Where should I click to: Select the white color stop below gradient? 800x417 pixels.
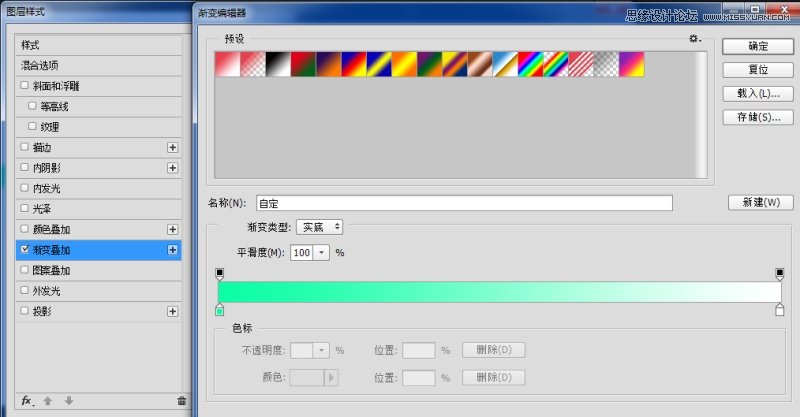[x=780, y=309]
